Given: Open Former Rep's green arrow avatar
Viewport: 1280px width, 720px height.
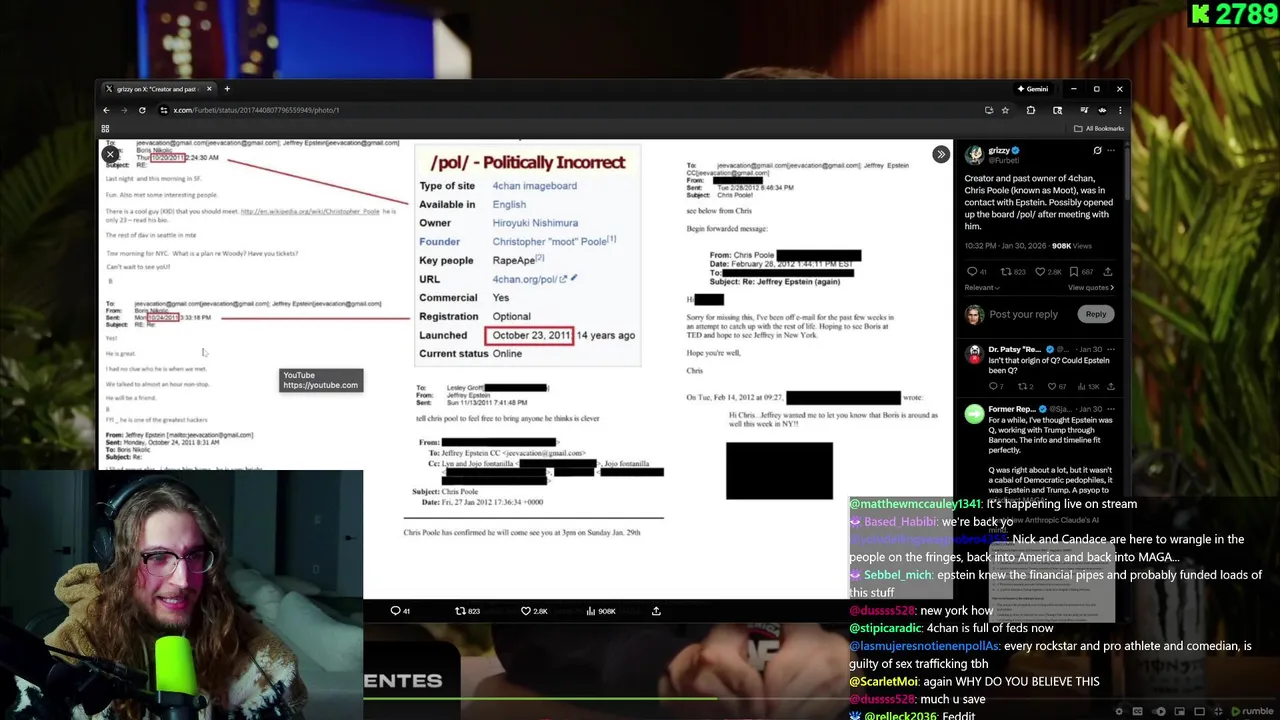Looking at the screenshot, I should [974, 413].
